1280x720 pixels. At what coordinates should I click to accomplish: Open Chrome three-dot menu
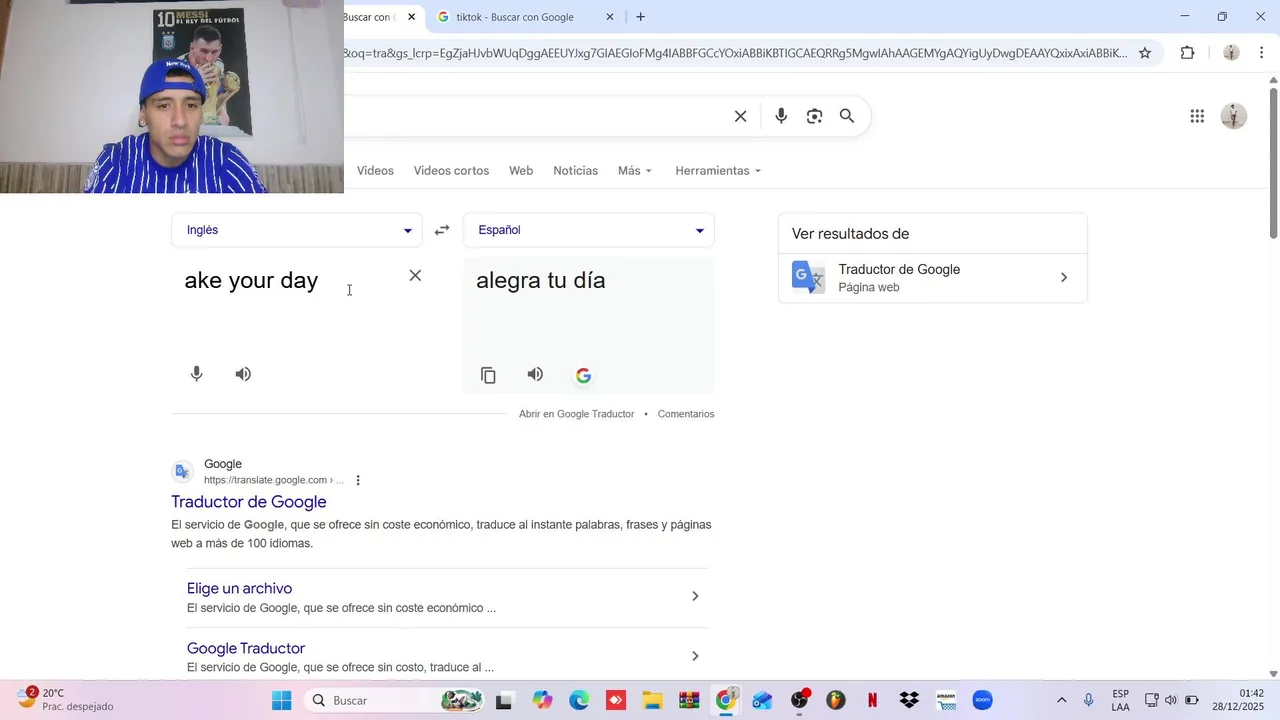1262,53
